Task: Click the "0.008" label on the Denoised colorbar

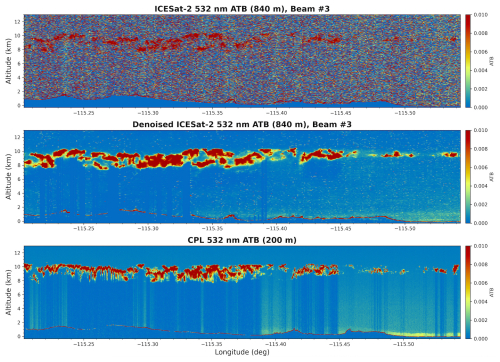Action: click(x=481, y=149)
